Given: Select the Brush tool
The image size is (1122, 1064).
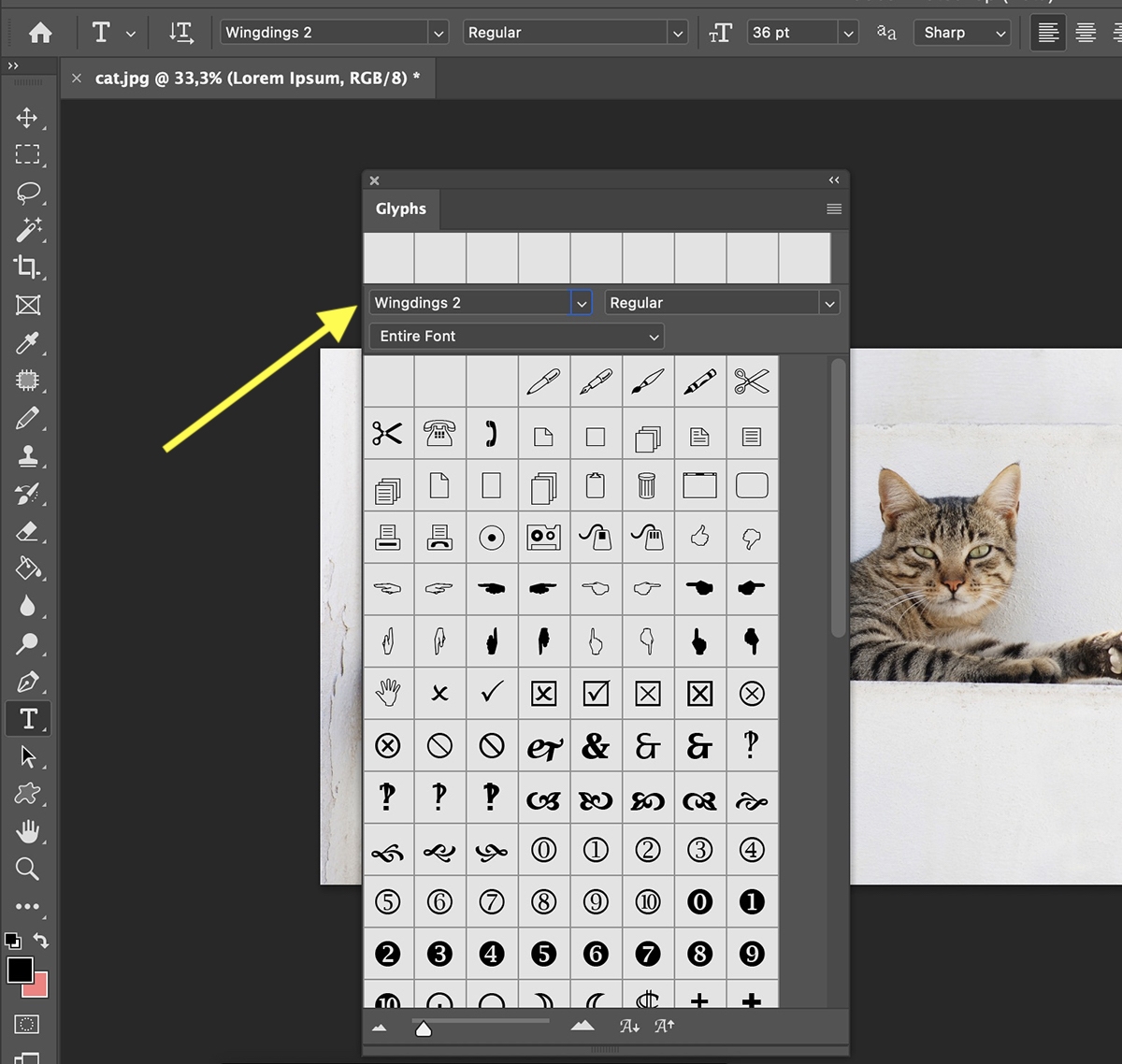Looking at the screenshot, I should (x=27, y=418).
